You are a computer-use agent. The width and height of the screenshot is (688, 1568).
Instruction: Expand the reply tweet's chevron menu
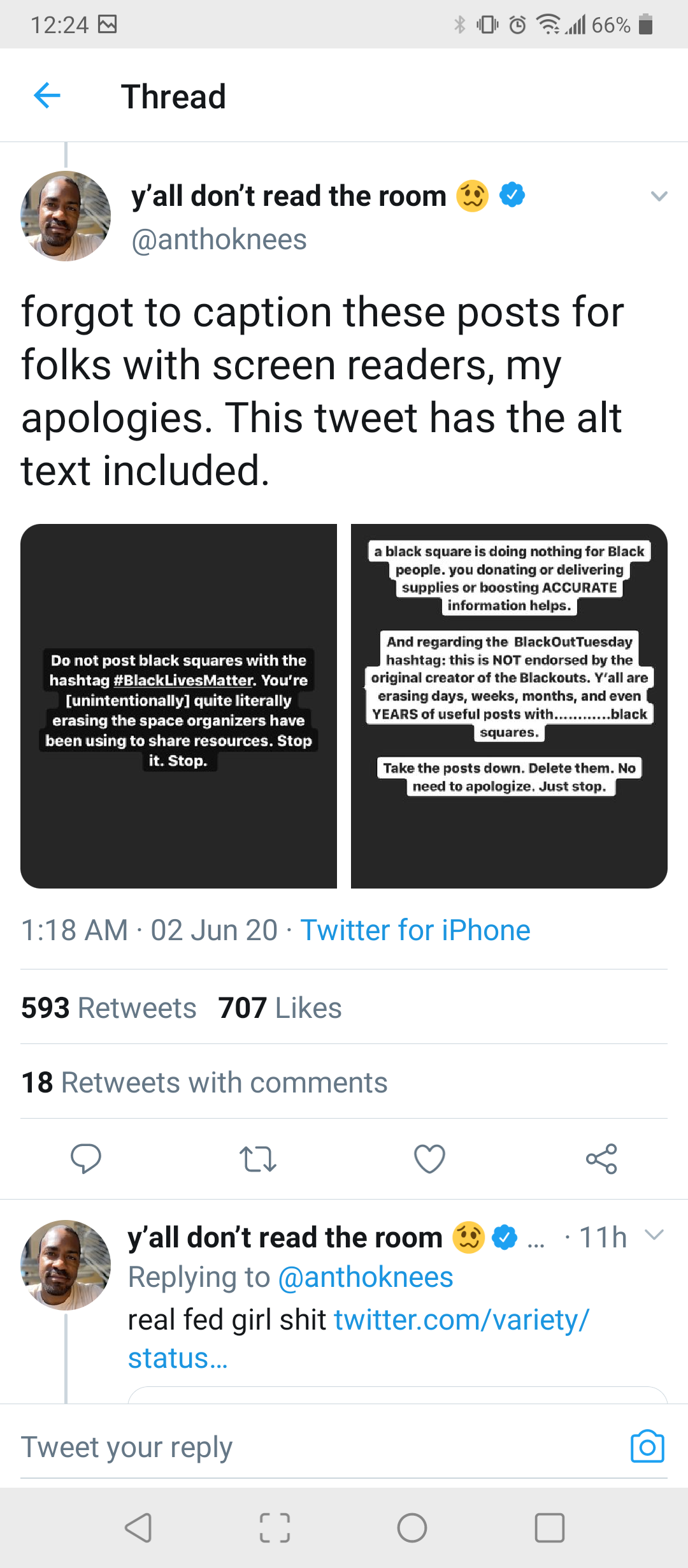coord(654,1235)
